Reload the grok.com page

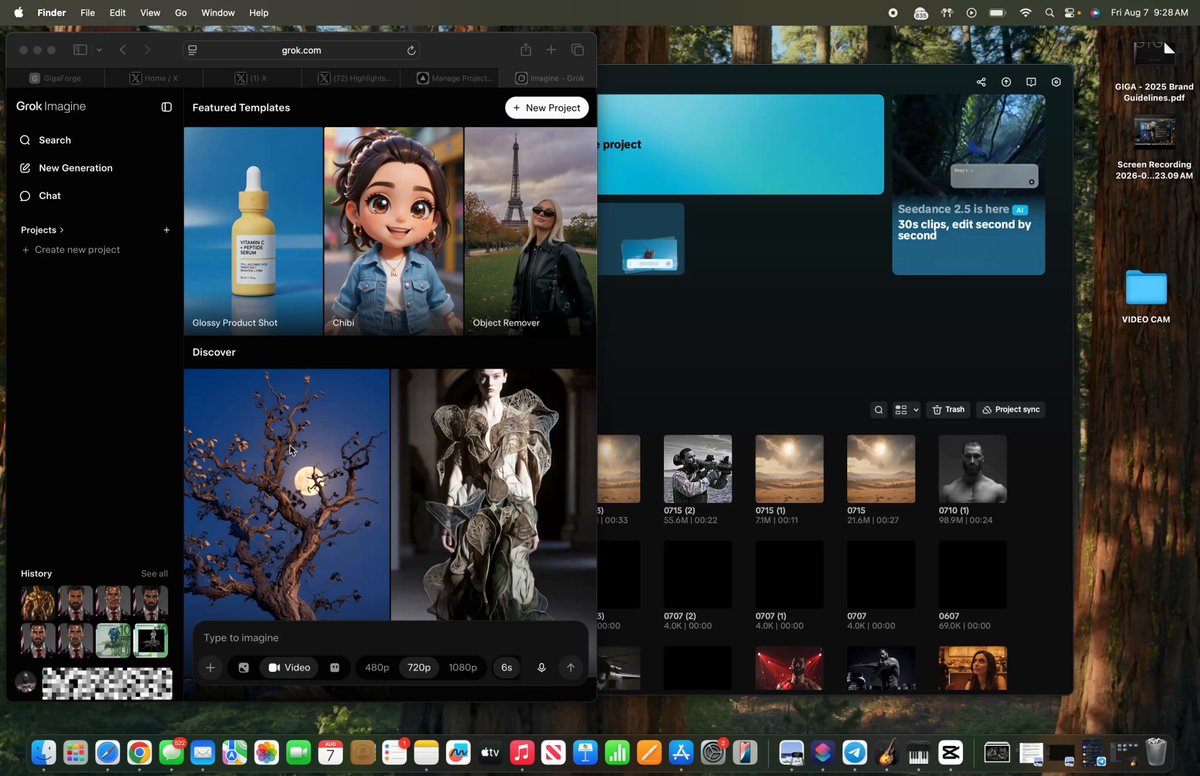(411, 50)
